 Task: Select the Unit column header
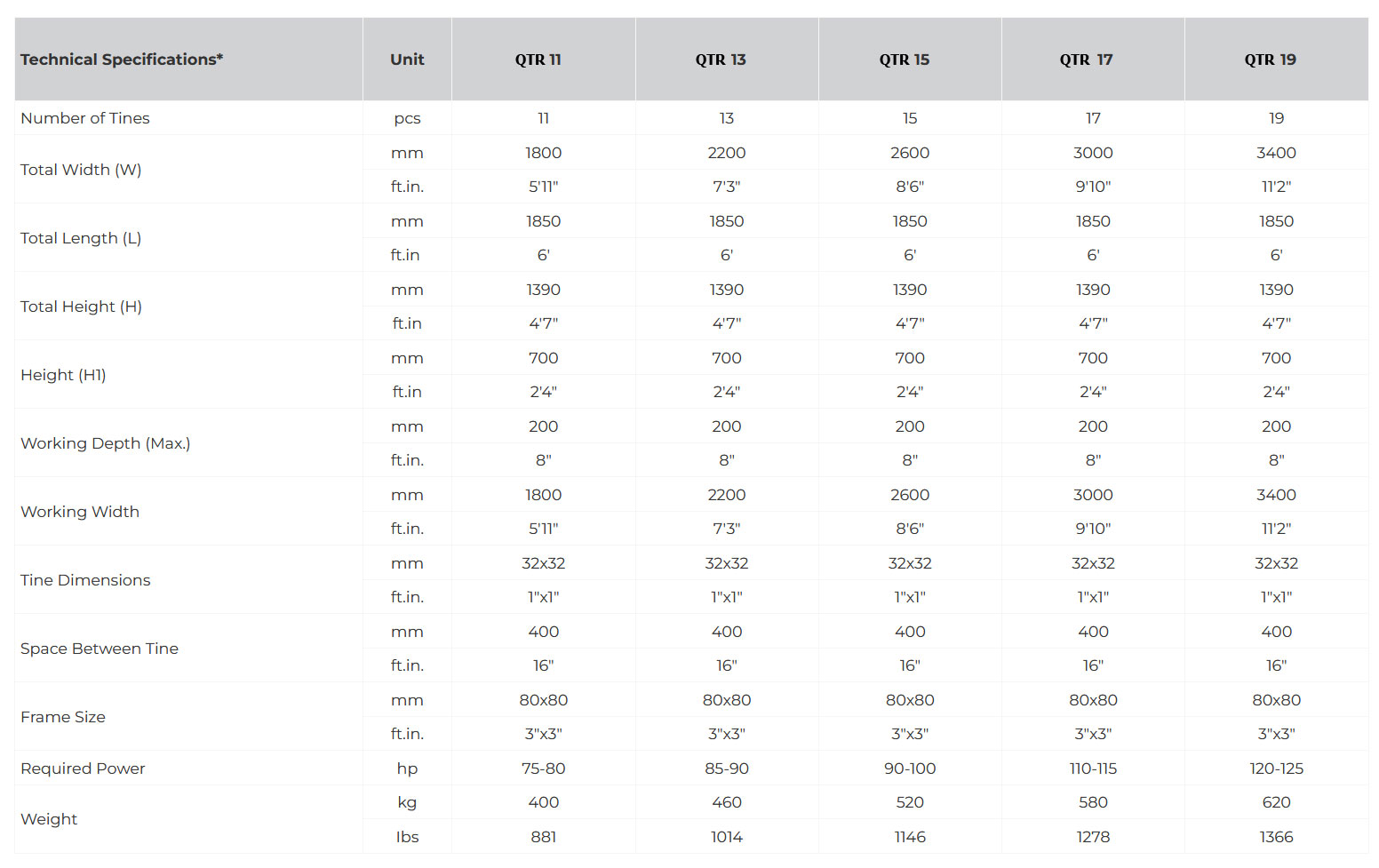407,60
